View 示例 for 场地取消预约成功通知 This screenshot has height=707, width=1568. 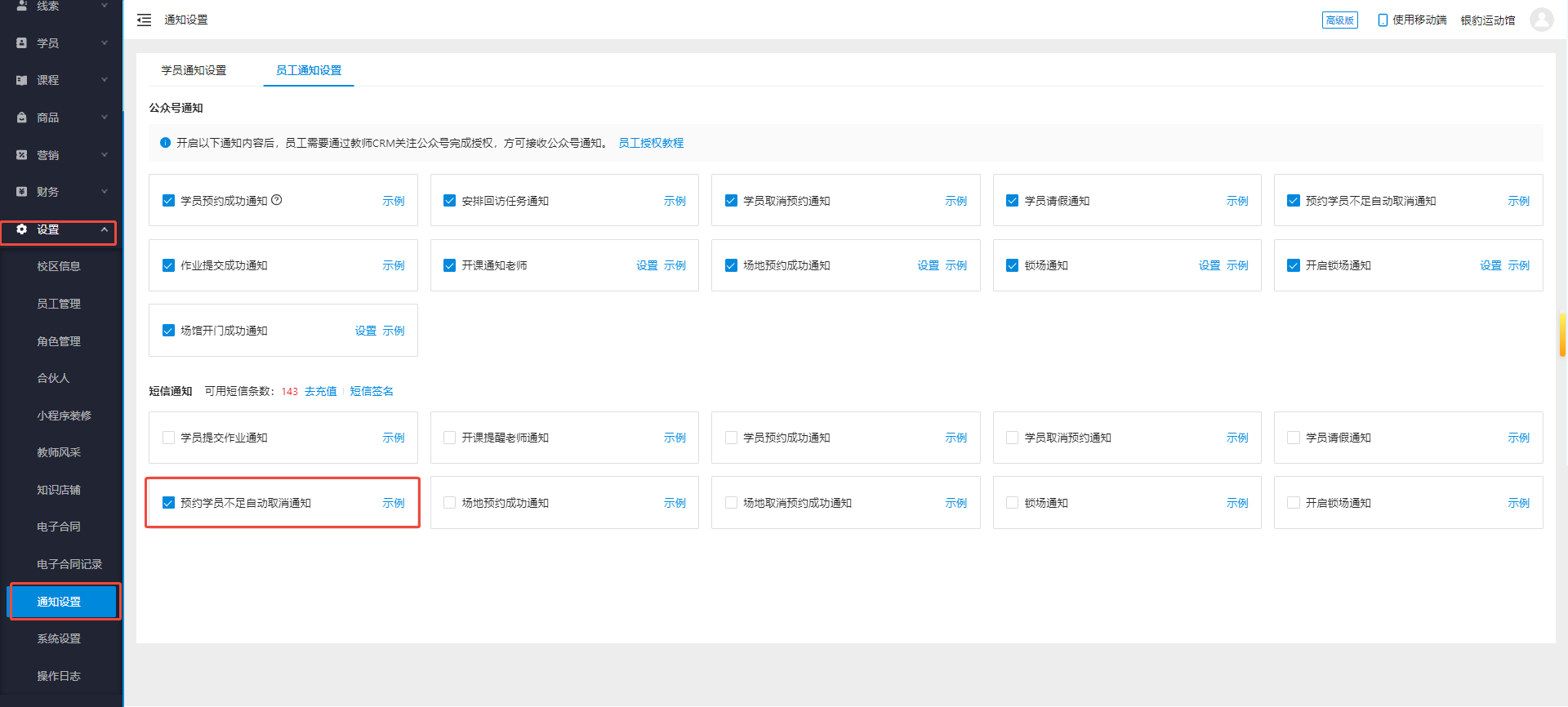[955, 503]
